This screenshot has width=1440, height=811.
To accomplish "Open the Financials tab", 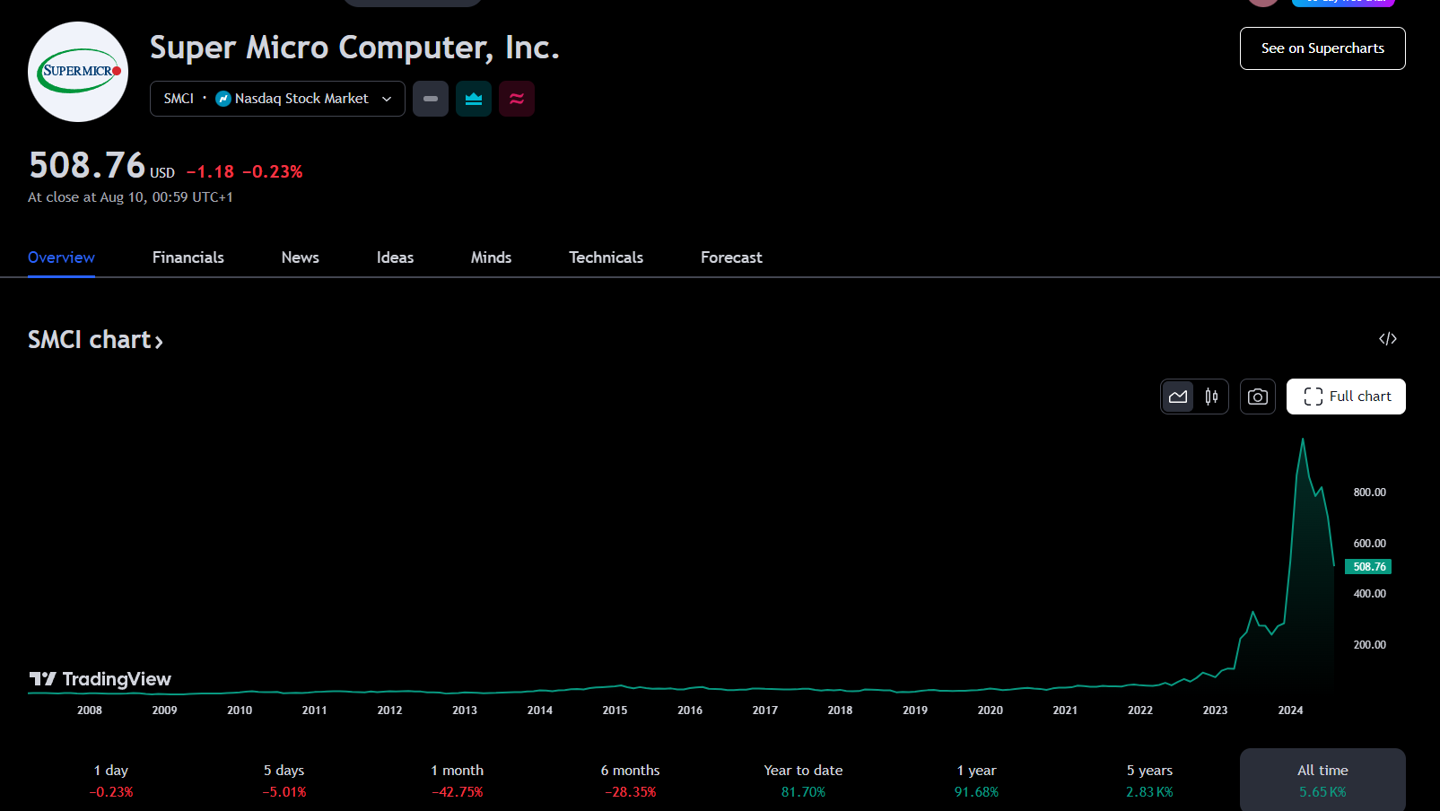I will [x=188, y=258].
